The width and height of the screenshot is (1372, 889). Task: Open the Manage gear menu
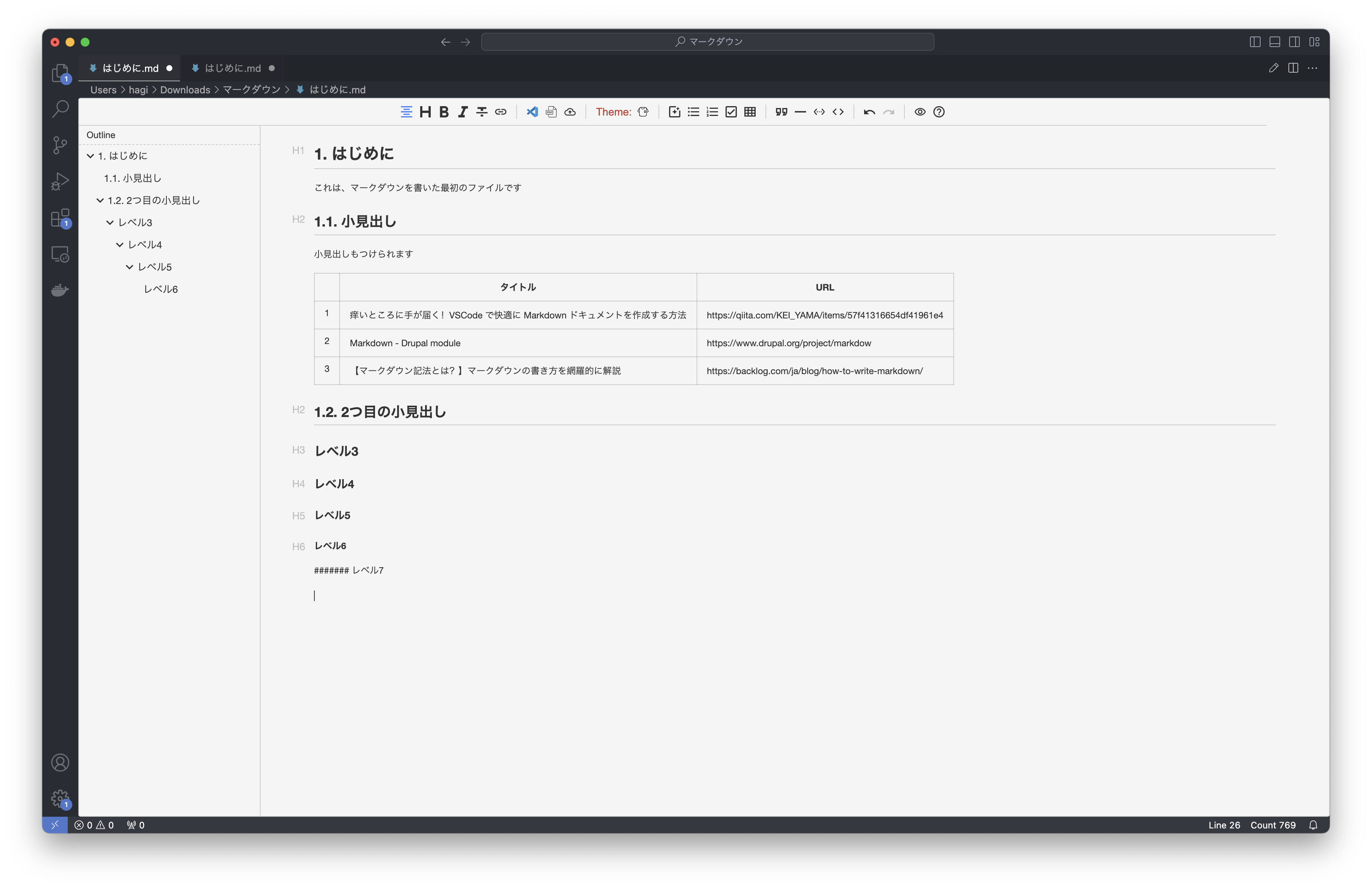(x=60, y=799)
